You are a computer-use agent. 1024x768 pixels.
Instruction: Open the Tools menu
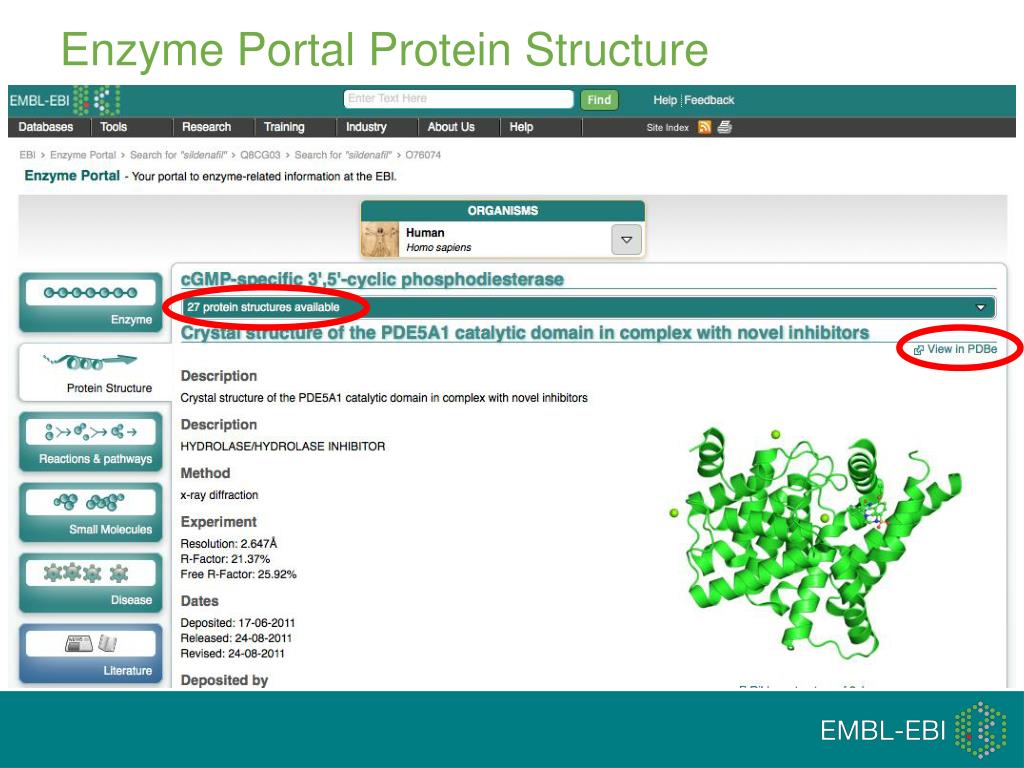coord(114,127)
